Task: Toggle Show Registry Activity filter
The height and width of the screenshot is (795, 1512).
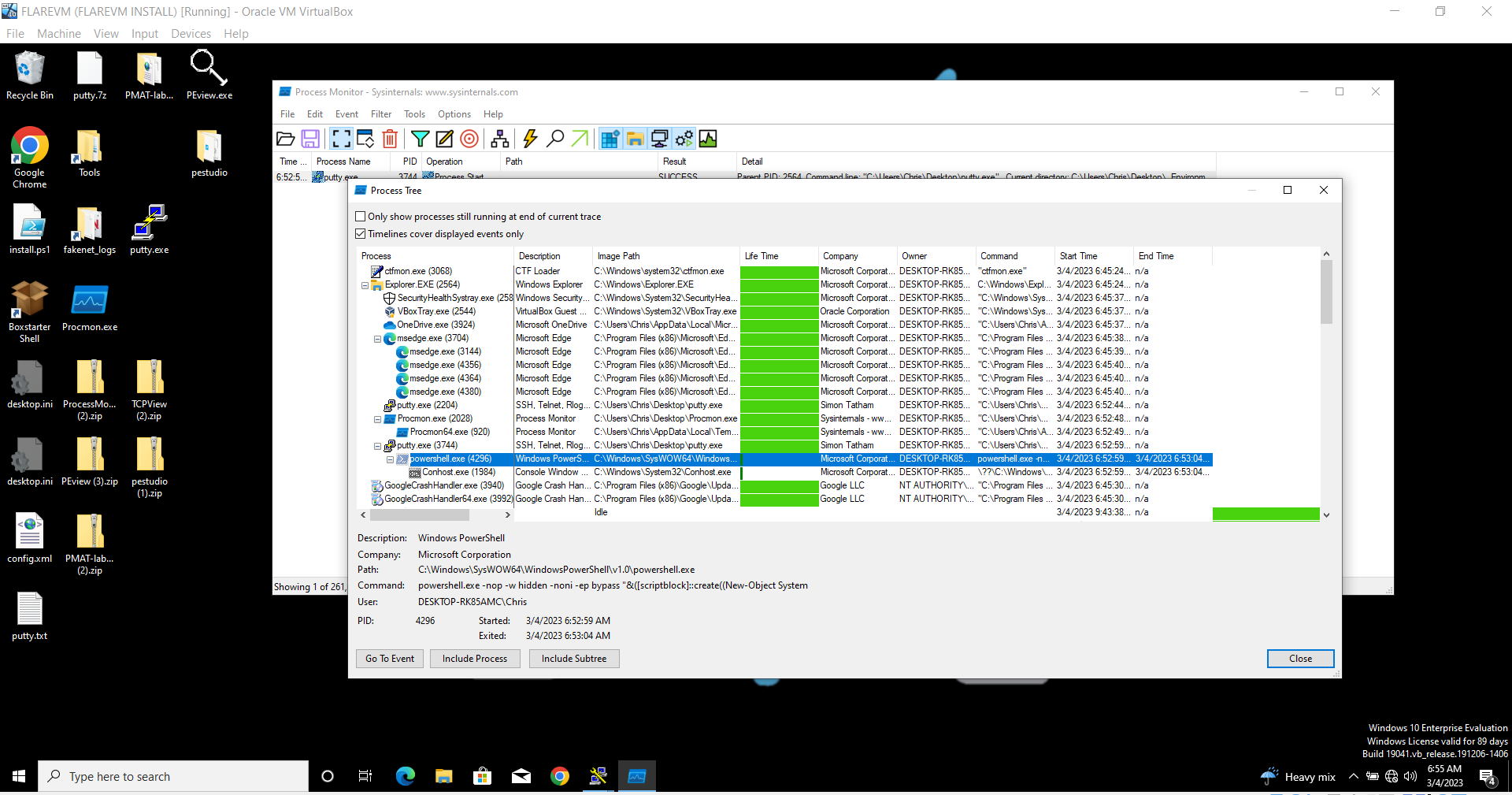Action: pos(610,139)
